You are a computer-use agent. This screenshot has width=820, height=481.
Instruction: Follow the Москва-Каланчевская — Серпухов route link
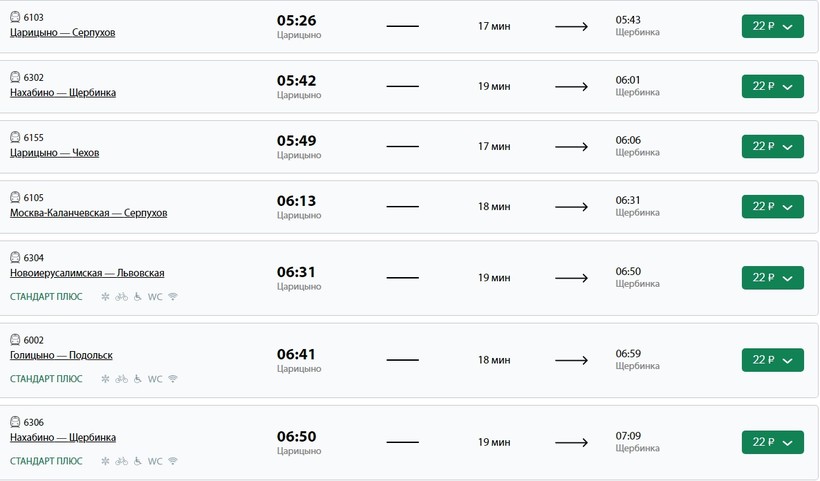(88, 213)
